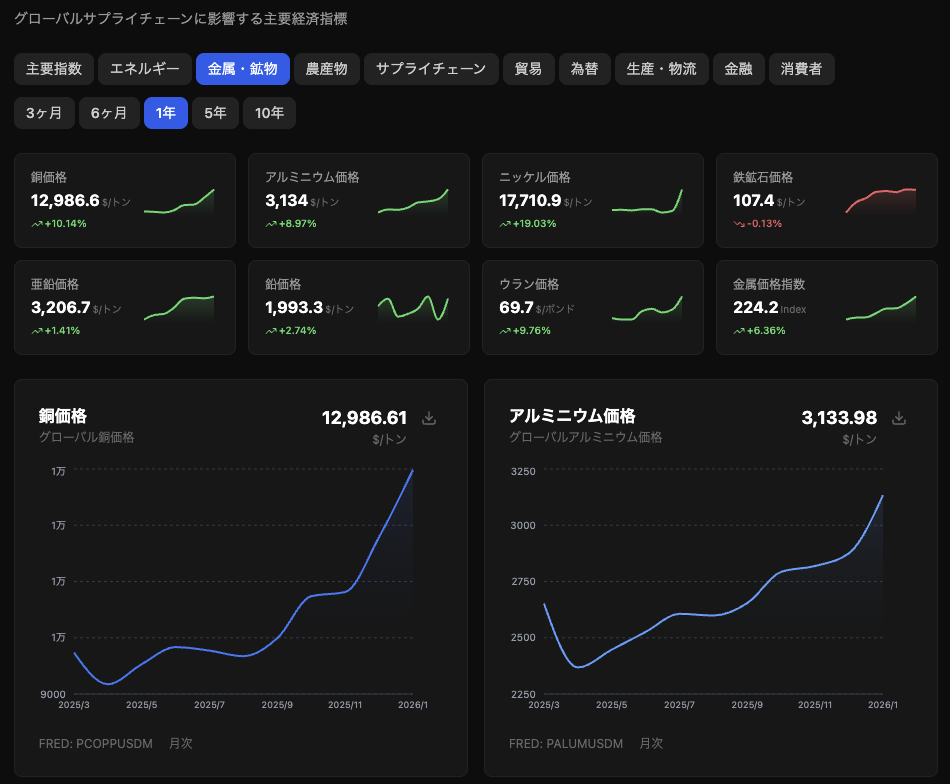
Task: Open the エネルギー category tab
Action: [145, 69]
